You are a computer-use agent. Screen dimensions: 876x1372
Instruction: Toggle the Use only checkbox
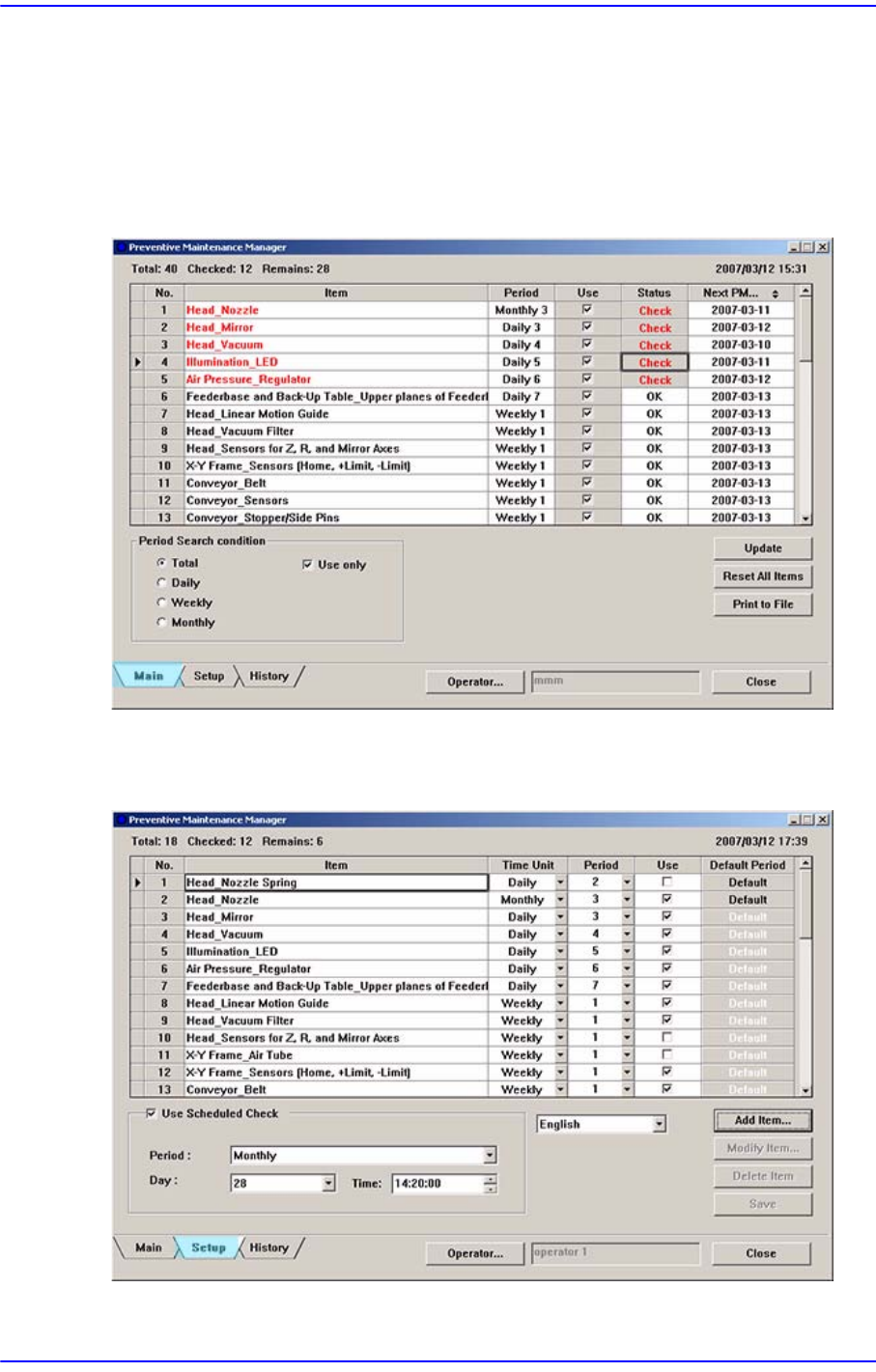(307, 565)
